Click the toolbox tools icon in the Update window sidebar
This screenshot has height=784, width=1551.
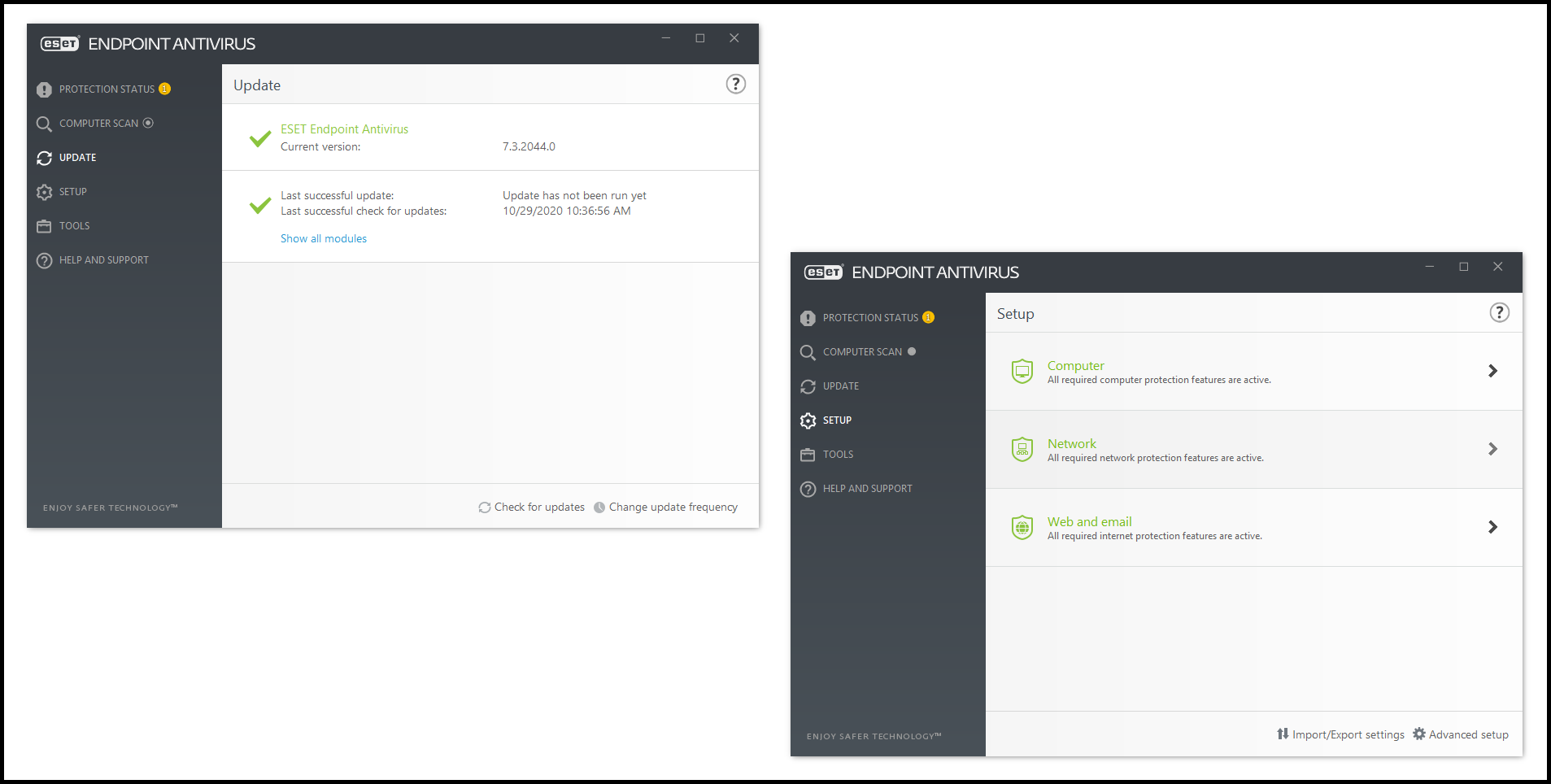pos(44,226)
